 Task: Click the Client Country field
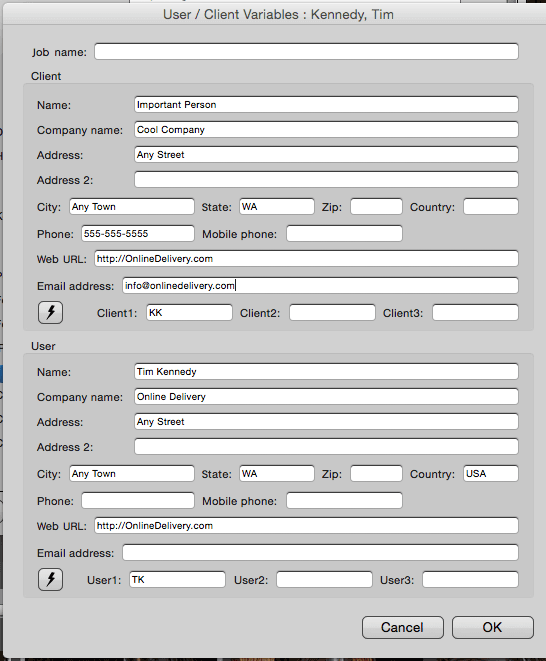(491, 207)
